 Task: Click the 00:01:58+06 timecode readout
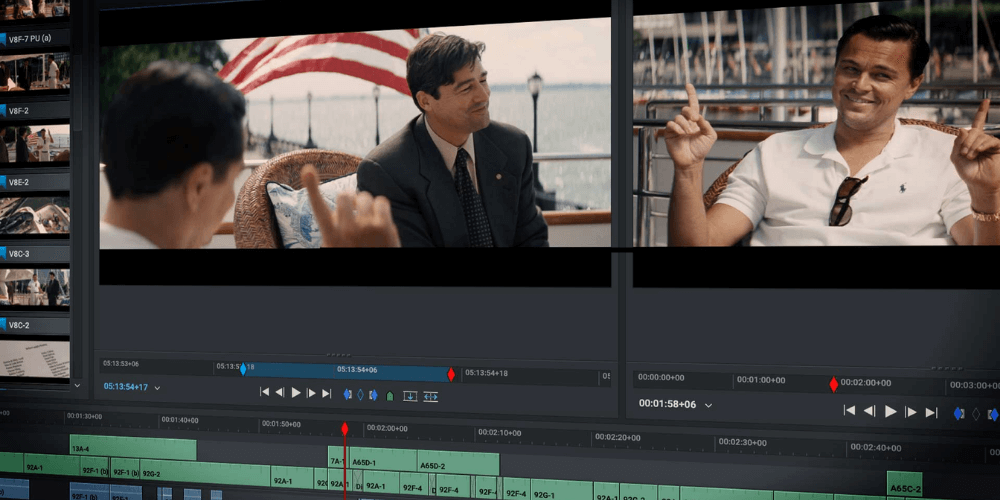(668, 404)
